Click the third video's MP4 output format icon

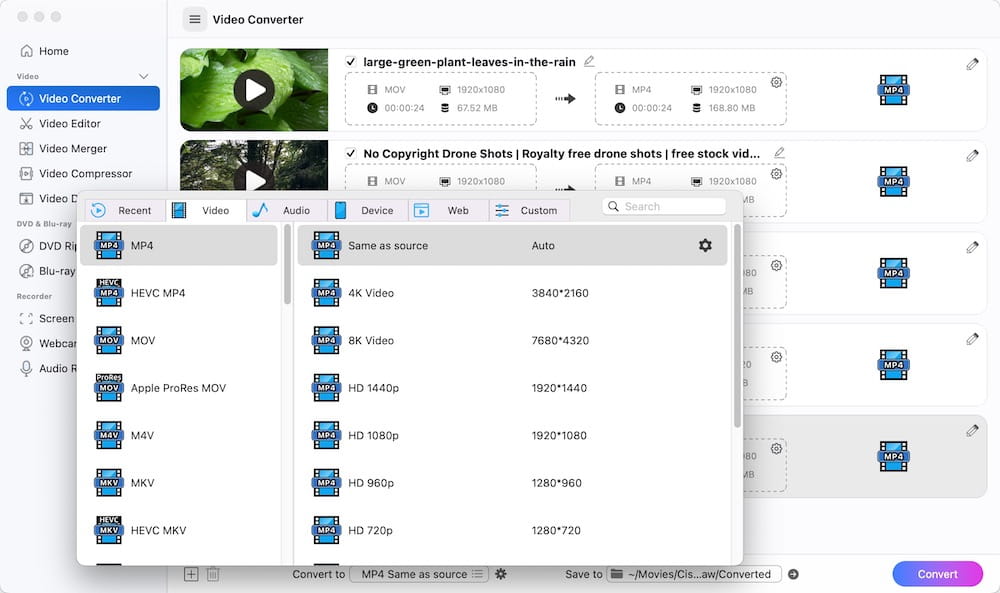click(x=893, y=273)
